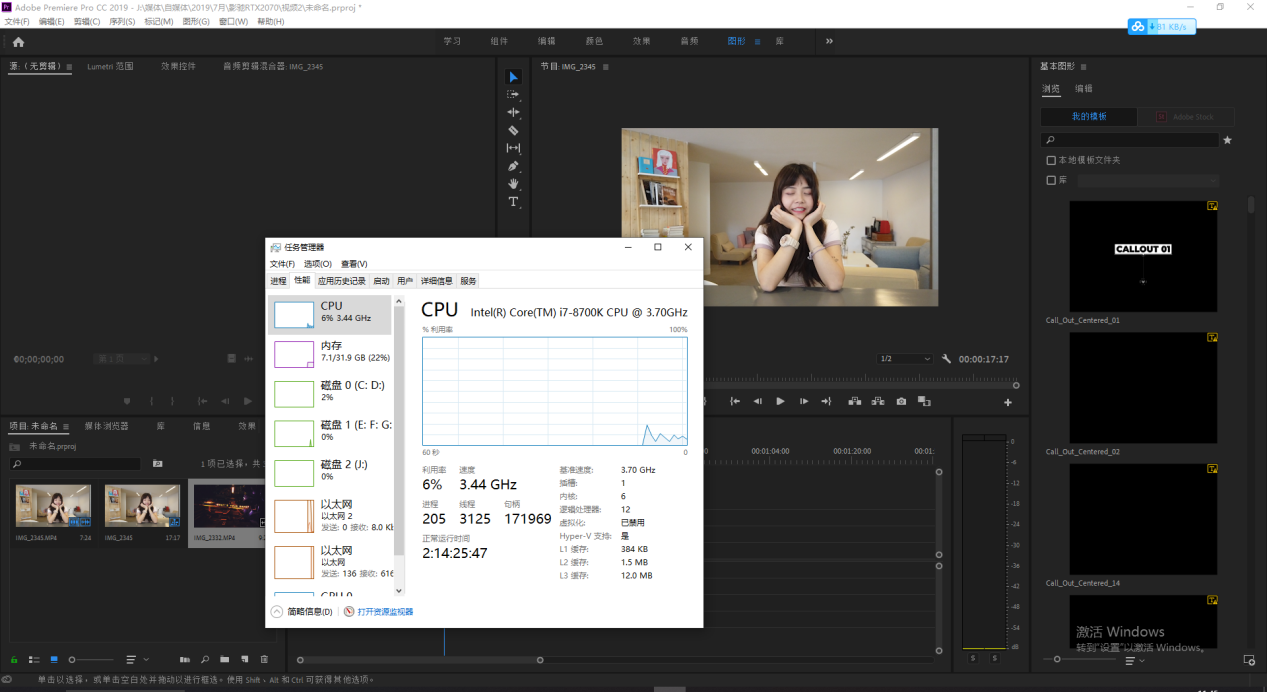Click the New Item icon in Project panel
The width and height of the screenshot is (1267, 692).
[x=244, y=660]
